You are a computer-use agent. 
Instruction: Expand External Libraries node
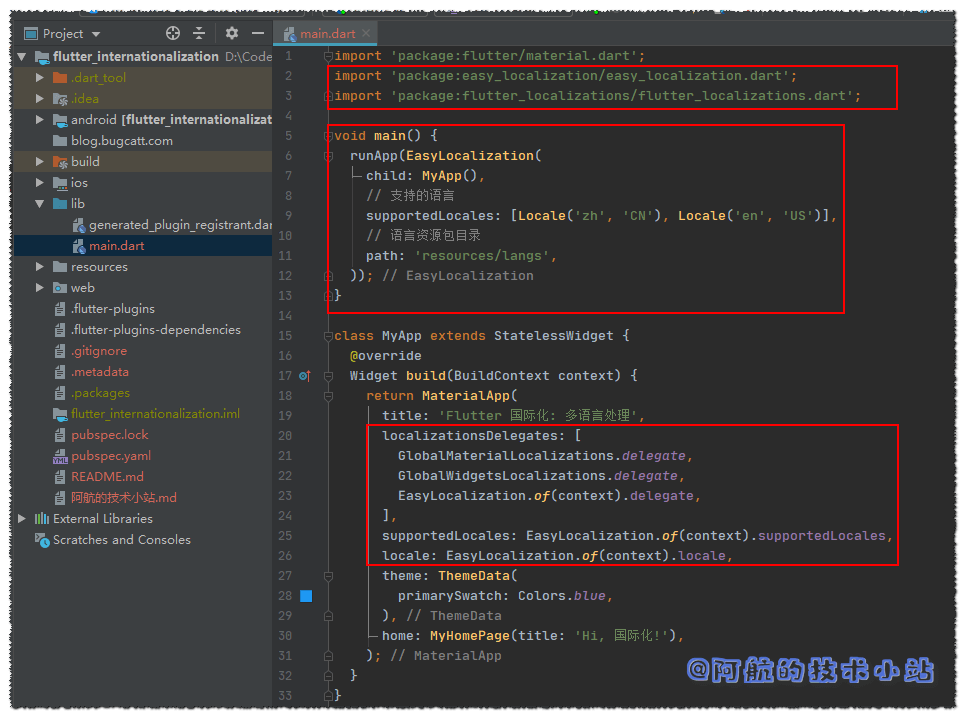pos(22,519)
